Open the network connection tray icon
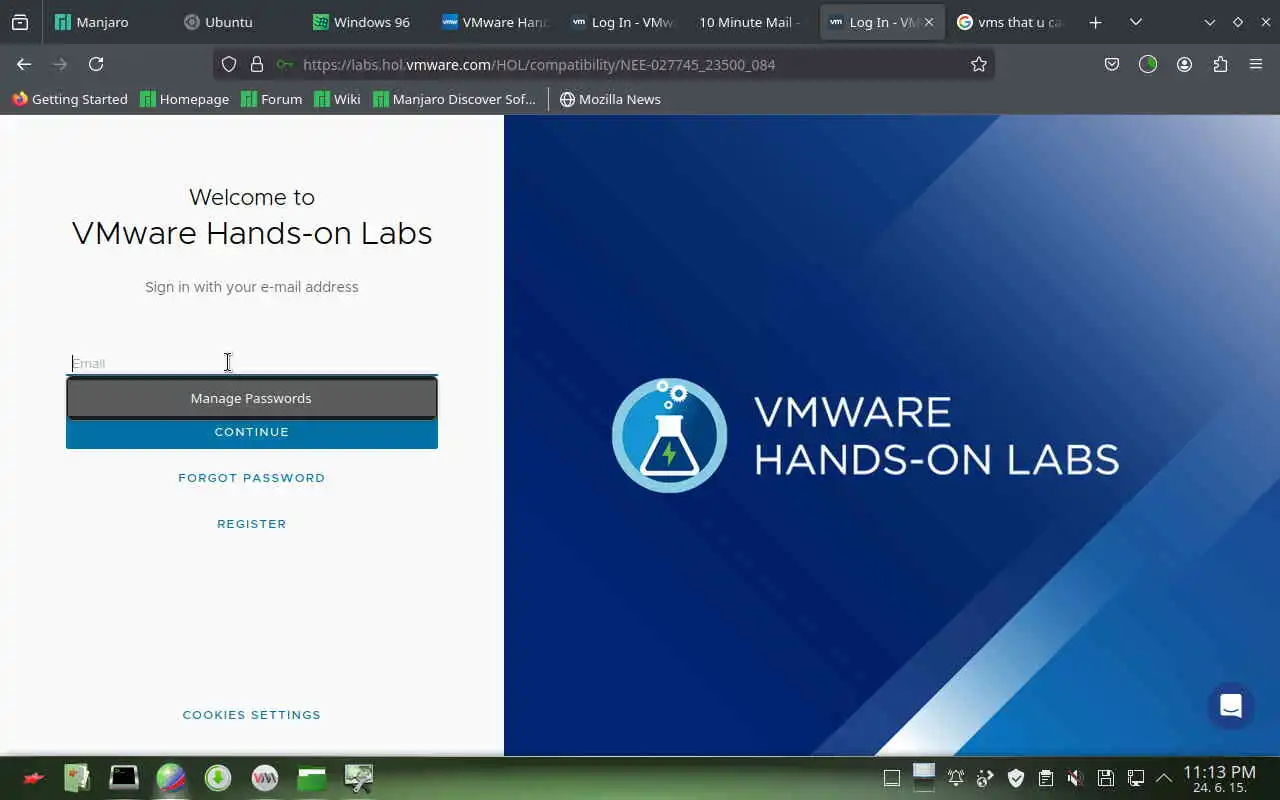 click(1136, 778)
